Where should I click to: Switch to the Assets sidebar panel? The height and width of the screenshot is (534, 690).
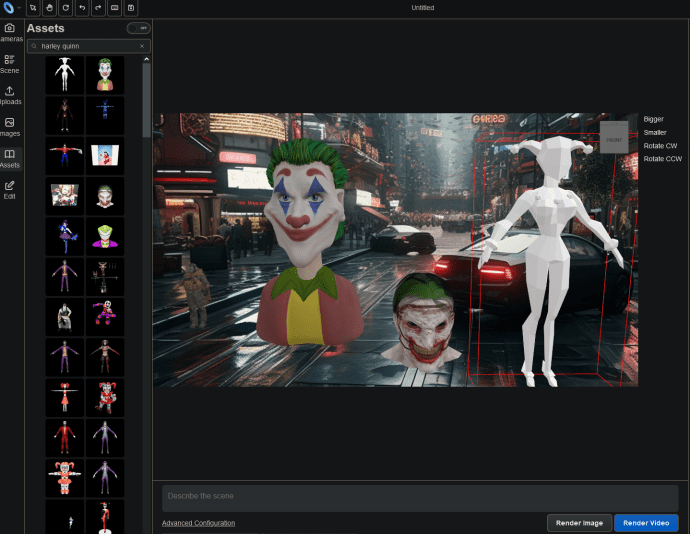(x=10, y=159)
